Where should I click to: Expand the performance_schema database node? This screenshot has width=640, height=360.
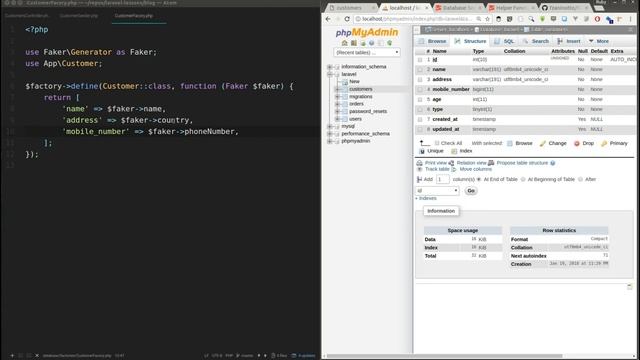pos(329,134)
